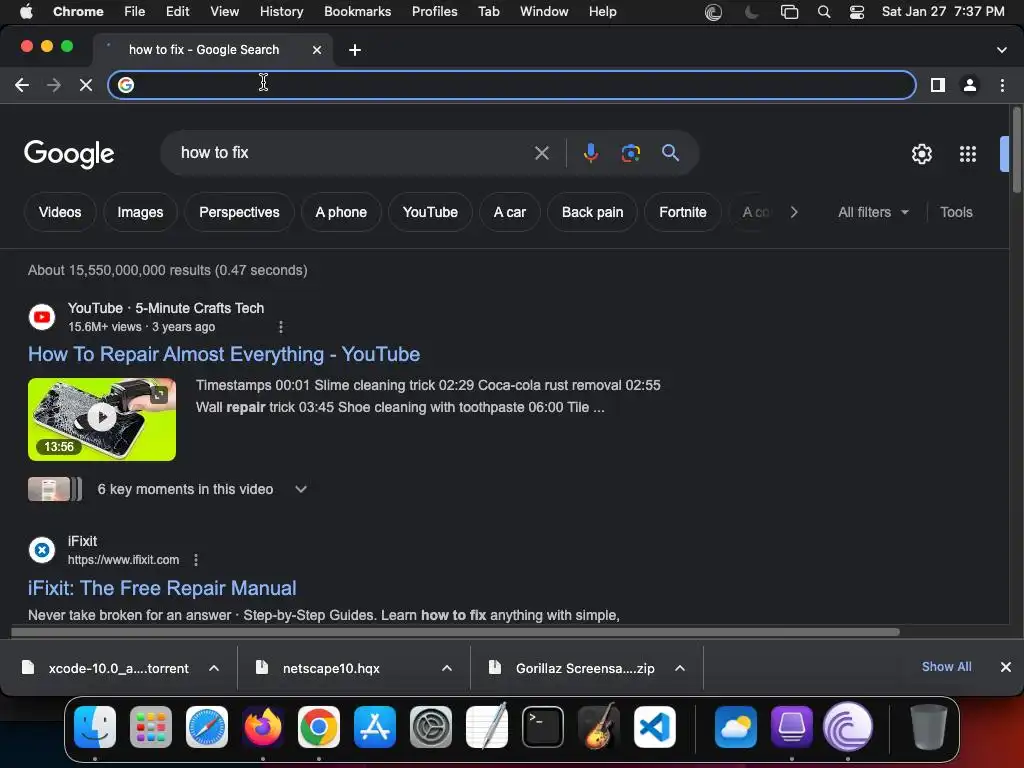Open Gorillaz zip download options
The height and width of the screenshot is (768, 1024).
[680, 668]
